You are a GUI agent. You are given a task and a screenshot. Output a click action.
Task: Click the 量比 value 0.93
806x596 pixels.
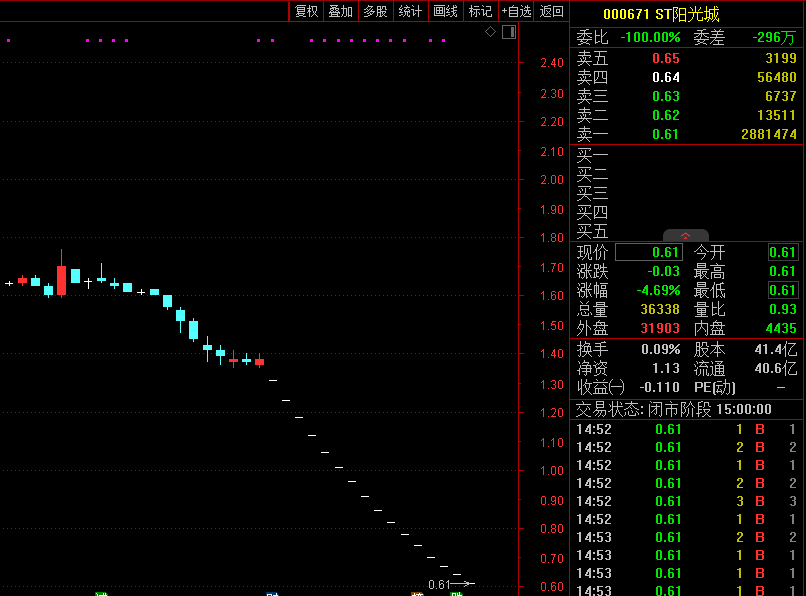click(x=783, y=309)
